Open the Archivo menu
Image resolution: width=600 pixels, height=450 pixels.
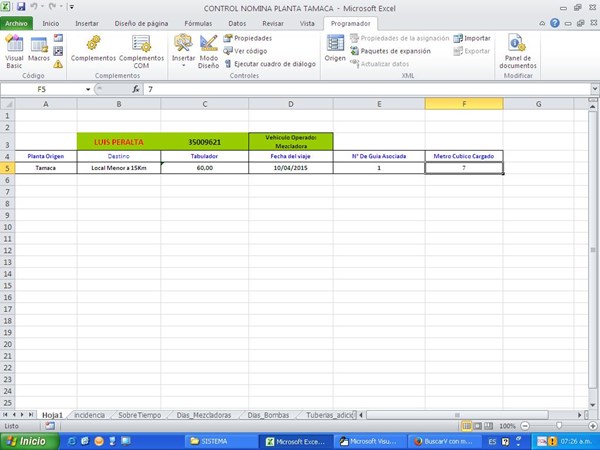pos(18,22)
